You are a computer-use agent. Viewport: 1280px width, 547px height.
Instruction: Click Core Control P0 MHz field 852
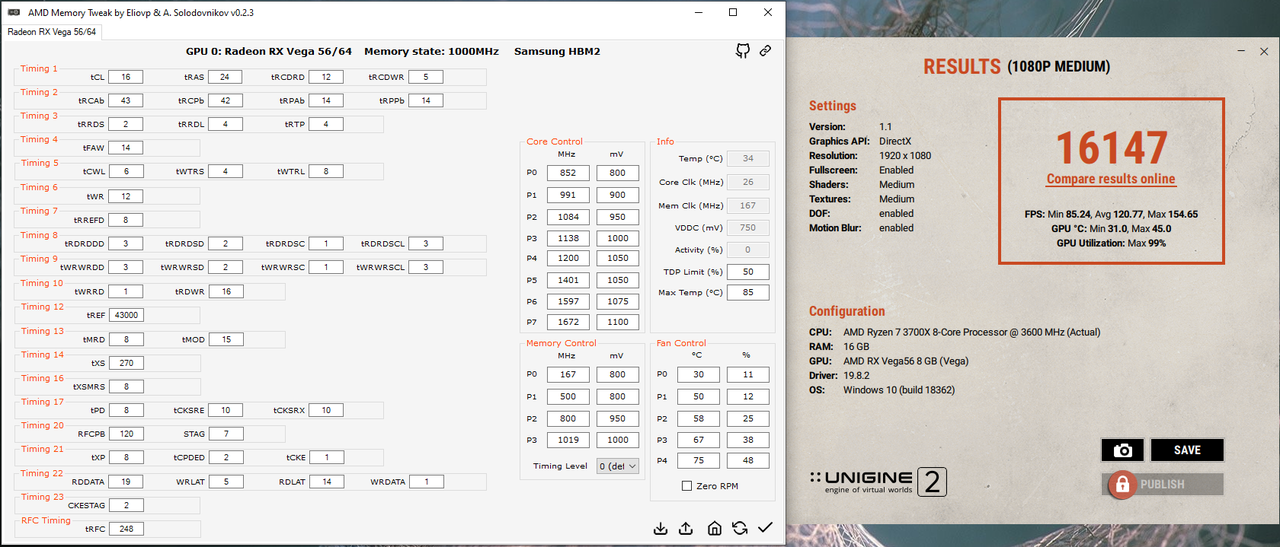567,172
